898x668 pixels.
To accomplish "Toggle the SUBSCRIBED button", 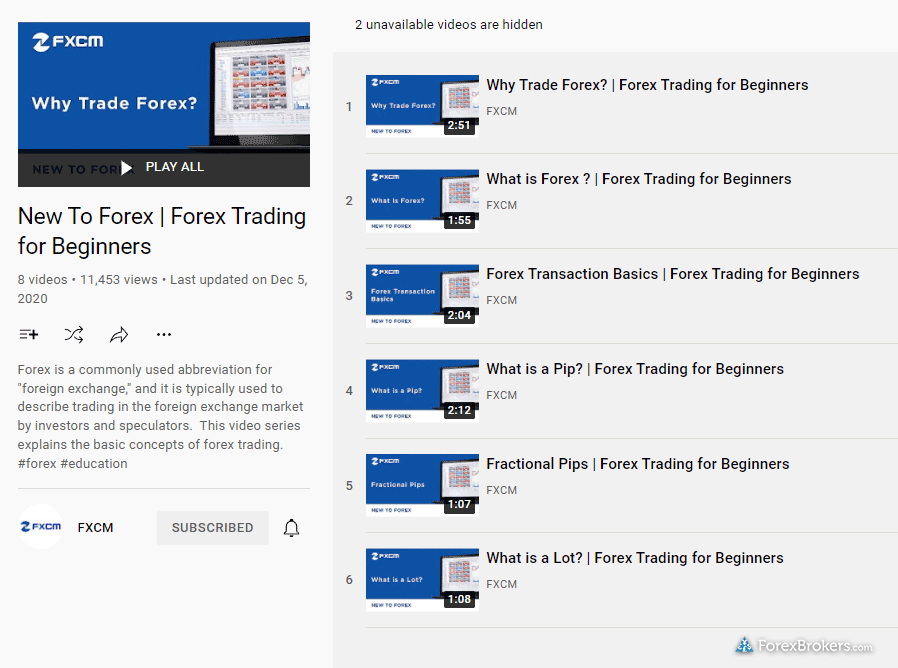I will [x=212, y=528].
